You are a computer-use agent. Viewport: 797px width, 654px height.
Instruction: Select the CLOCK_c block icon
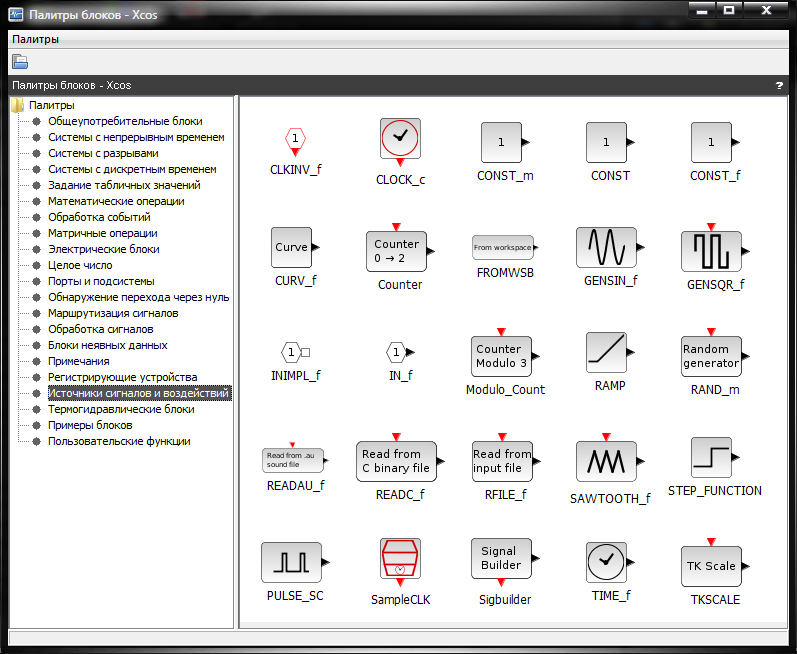400,139
